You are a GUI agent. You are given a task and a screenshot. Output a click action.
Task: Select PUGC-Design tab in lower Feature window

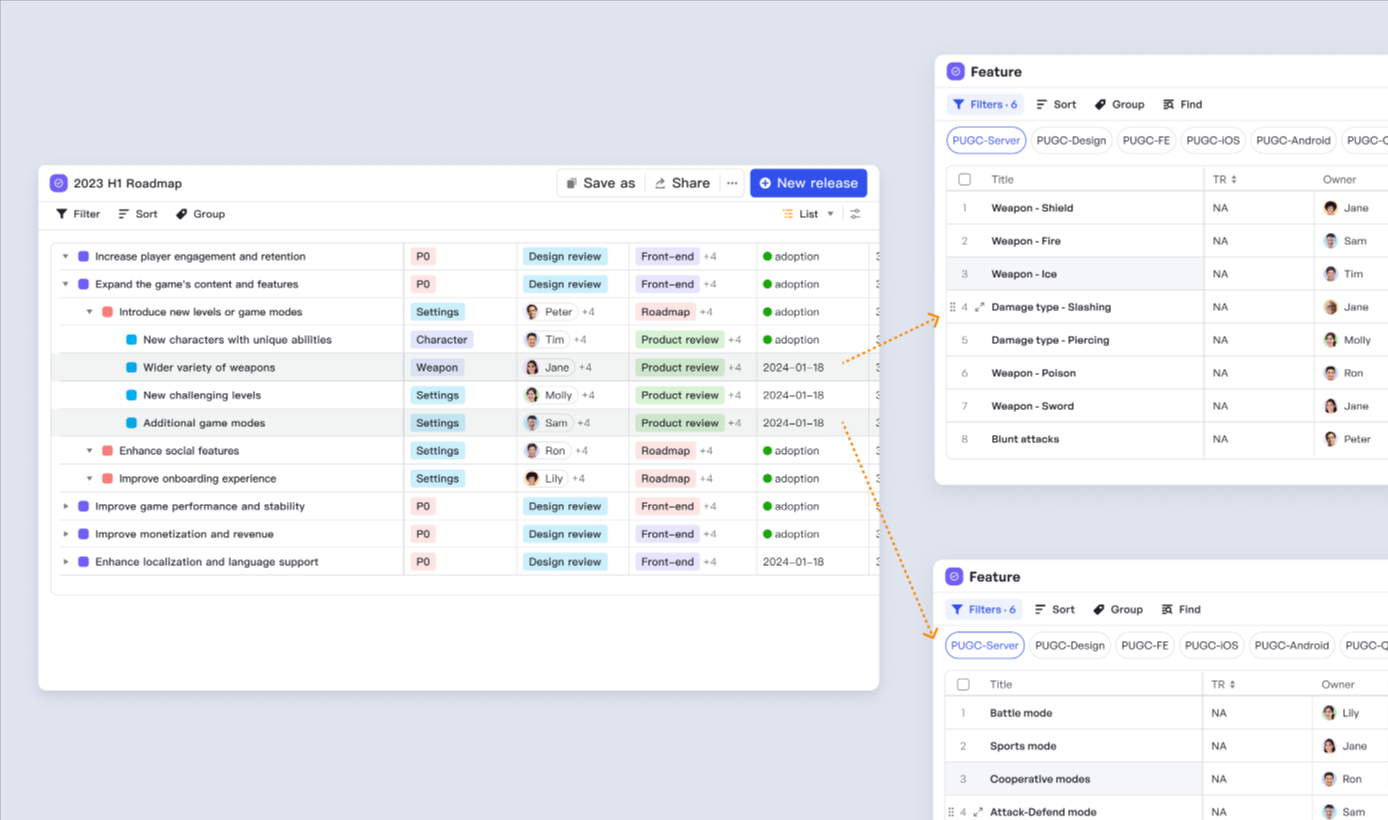click(1070, 646)
